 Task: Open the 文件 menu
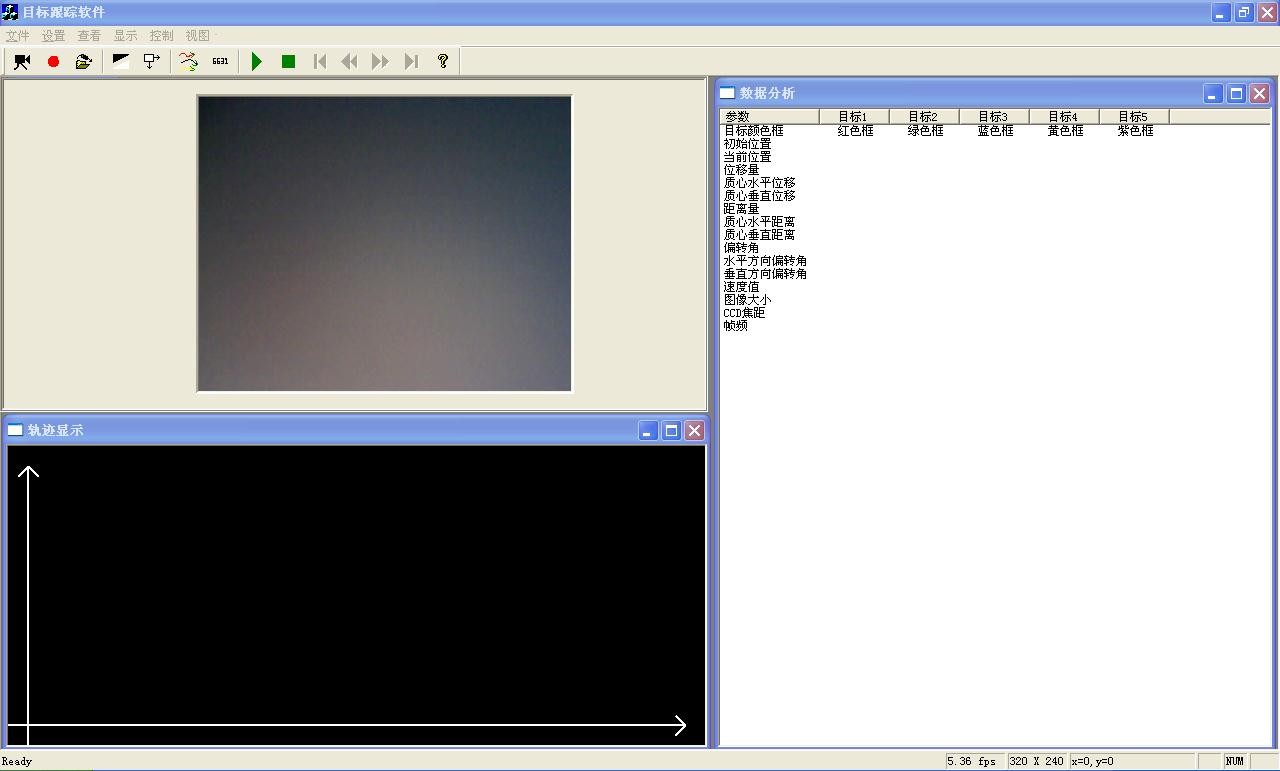[18, 35]
